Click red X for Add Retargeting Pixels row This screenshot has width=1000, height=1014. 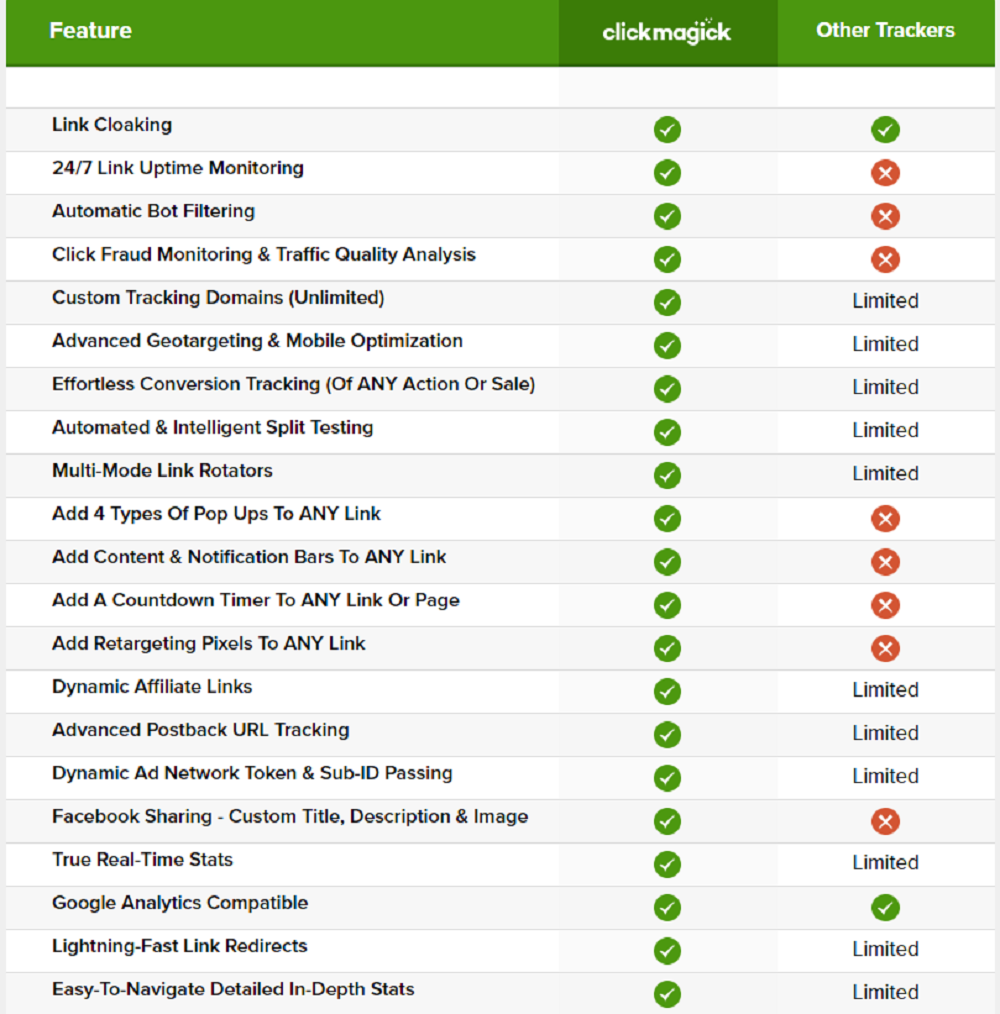pyautogui.click(x=885, y=648)
